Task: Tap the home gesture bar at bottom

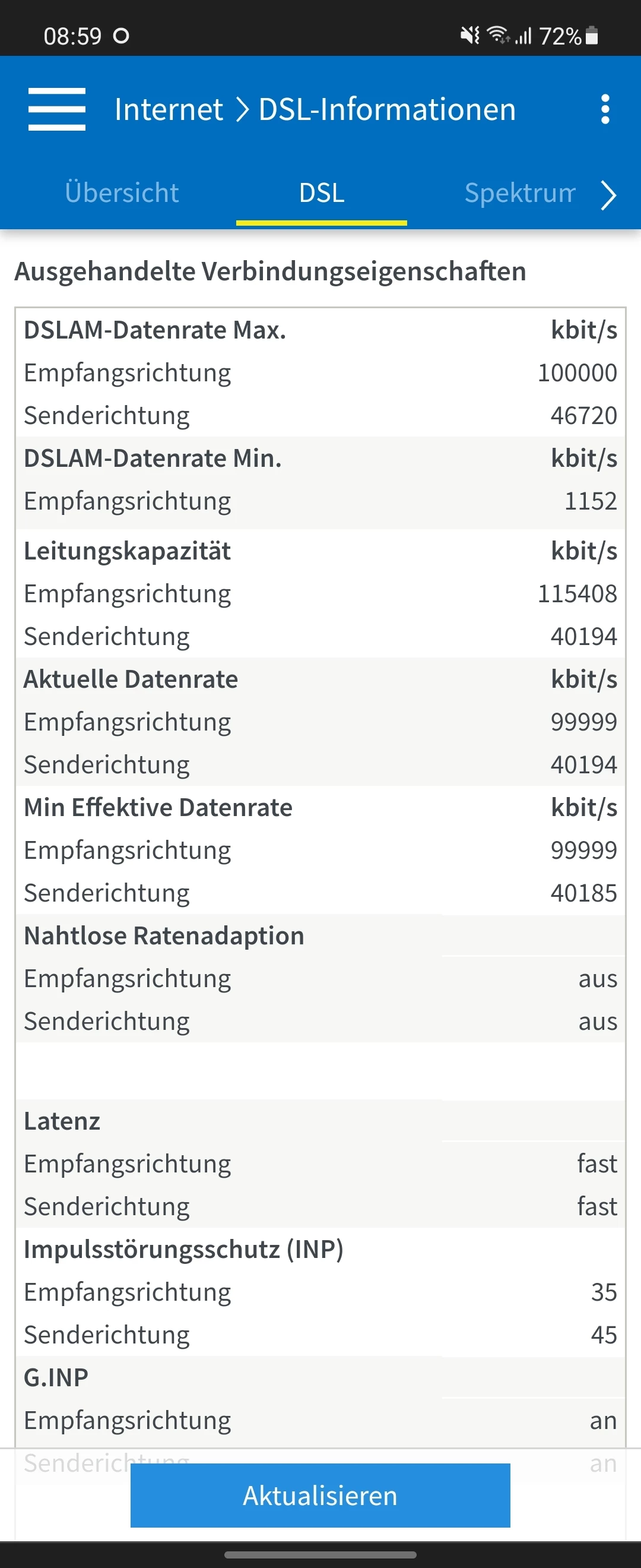Action: tap(320, 1554)
